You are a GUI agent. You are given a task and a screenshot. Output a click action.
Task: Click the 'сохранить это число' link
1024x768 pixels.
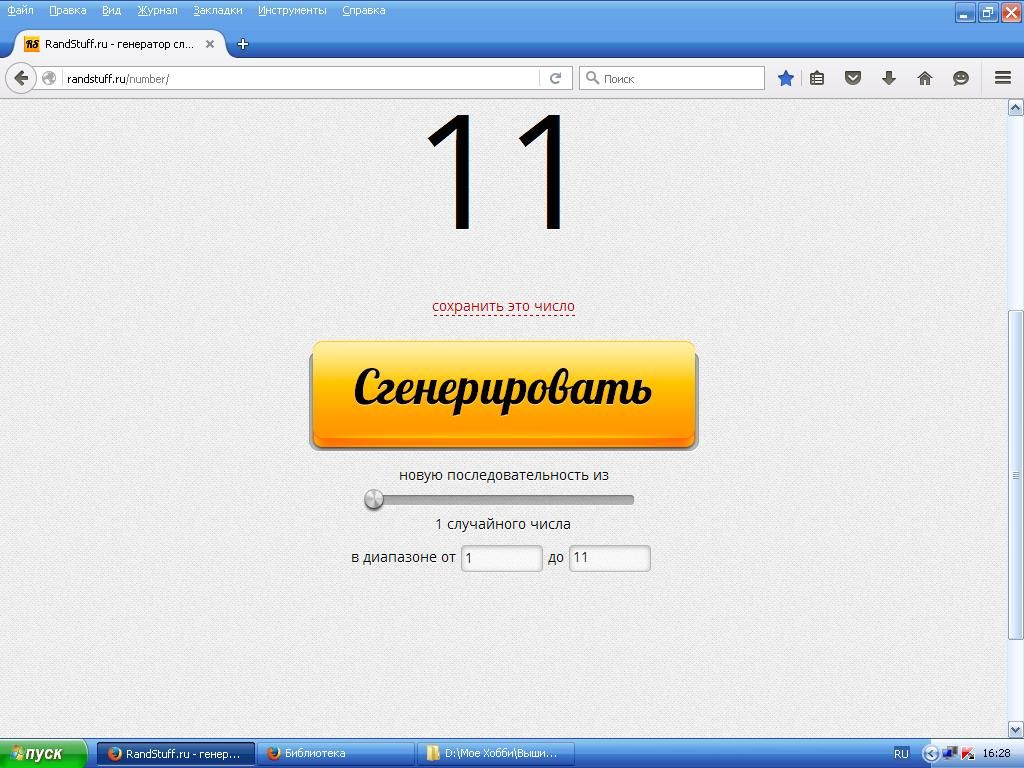503,306
